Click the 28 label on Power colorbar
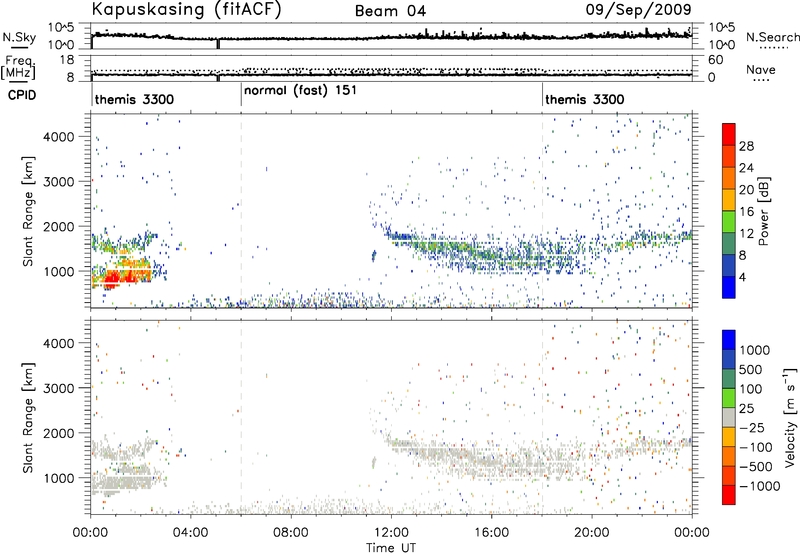The width and height of the screenshot is (800, 554). pyautogui.click(x=746, y=146)
